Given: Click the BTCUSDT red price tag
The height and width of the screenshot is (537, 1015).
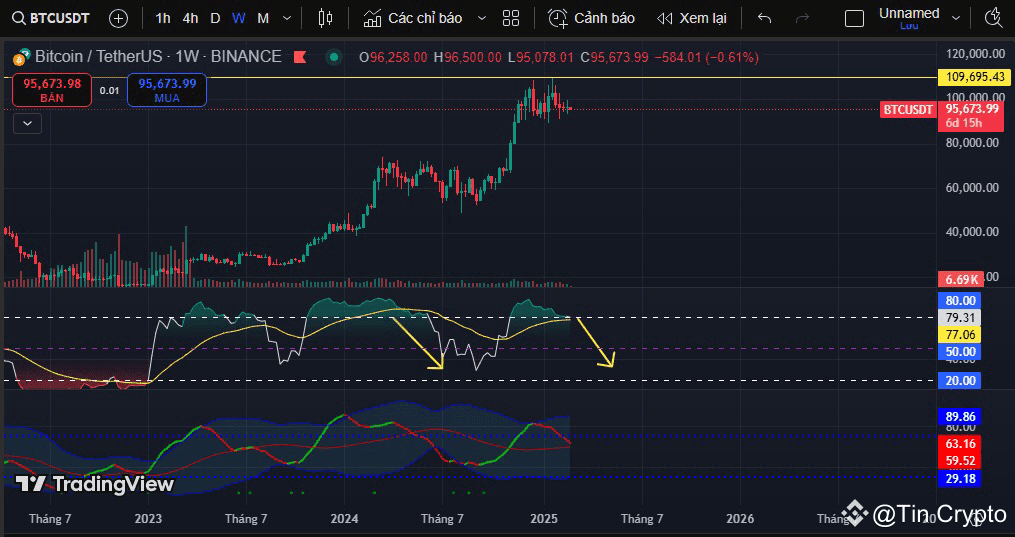Looking at the screenshot, I should pos(908,109).
